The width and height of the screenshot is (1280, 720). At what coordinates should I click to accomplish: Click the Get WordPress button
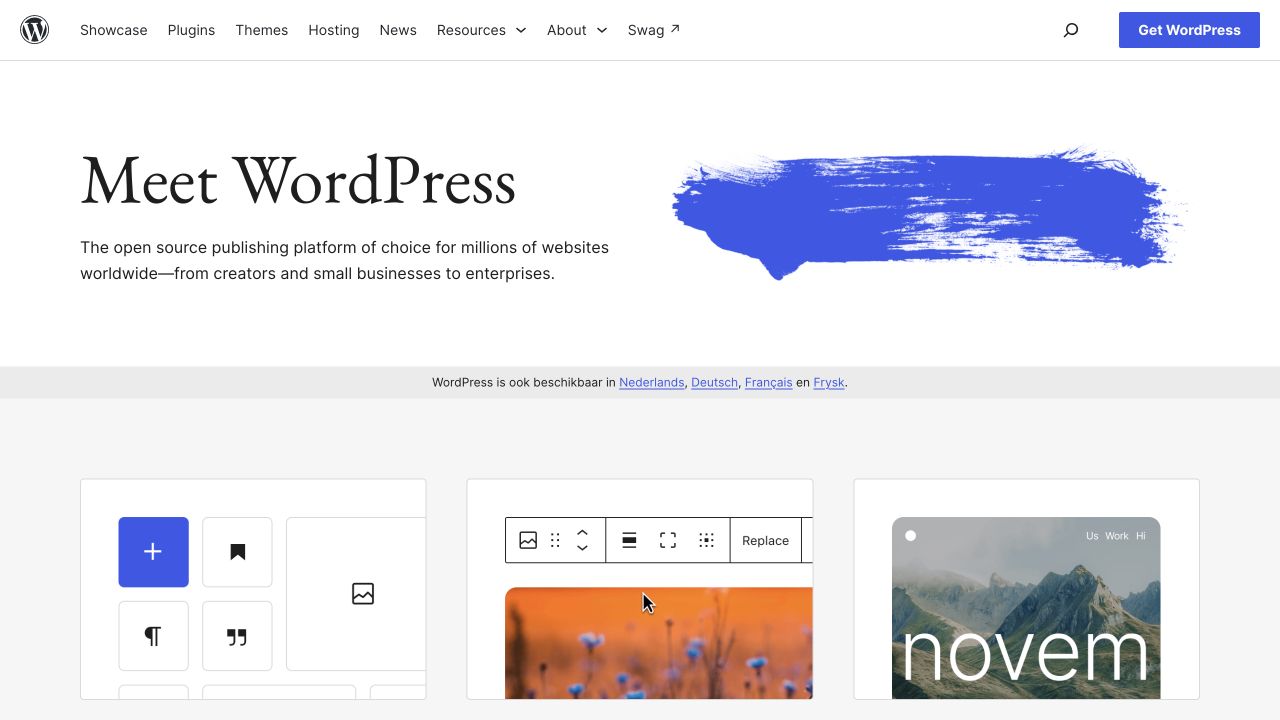pos(1189,30)
